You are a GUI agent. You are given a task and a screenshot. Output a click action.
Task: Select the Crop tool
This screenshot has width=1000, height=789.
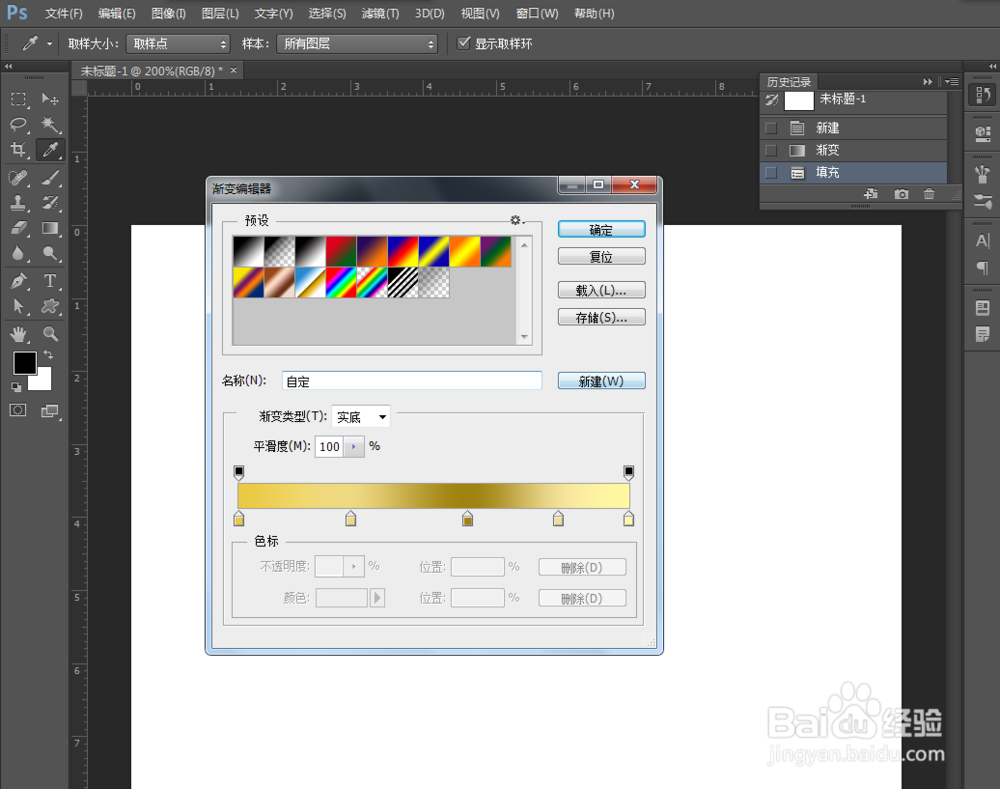(x=18, y=150)
